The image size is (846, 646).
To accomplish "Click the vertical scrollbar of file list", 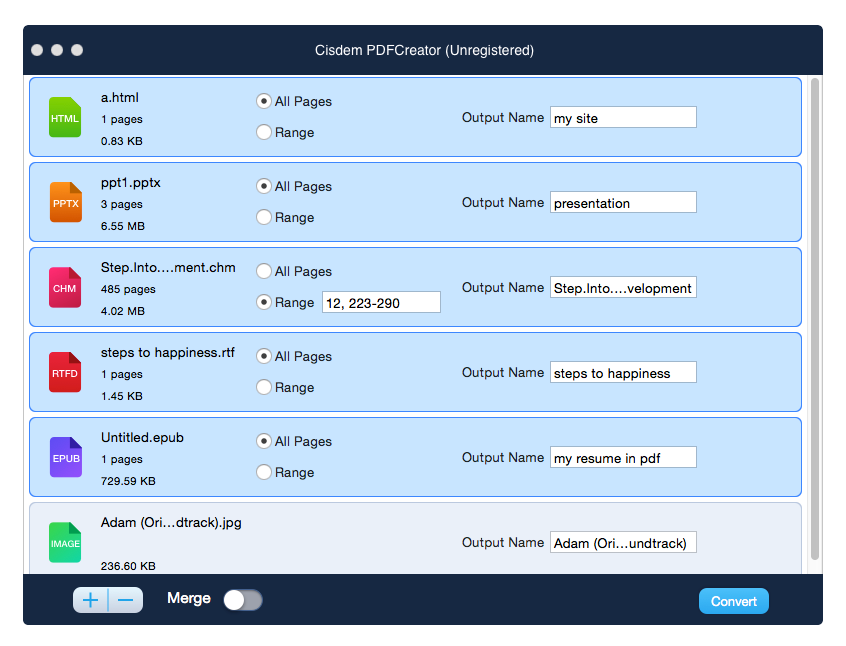I will pyautogui.click(x=815, y=318).
